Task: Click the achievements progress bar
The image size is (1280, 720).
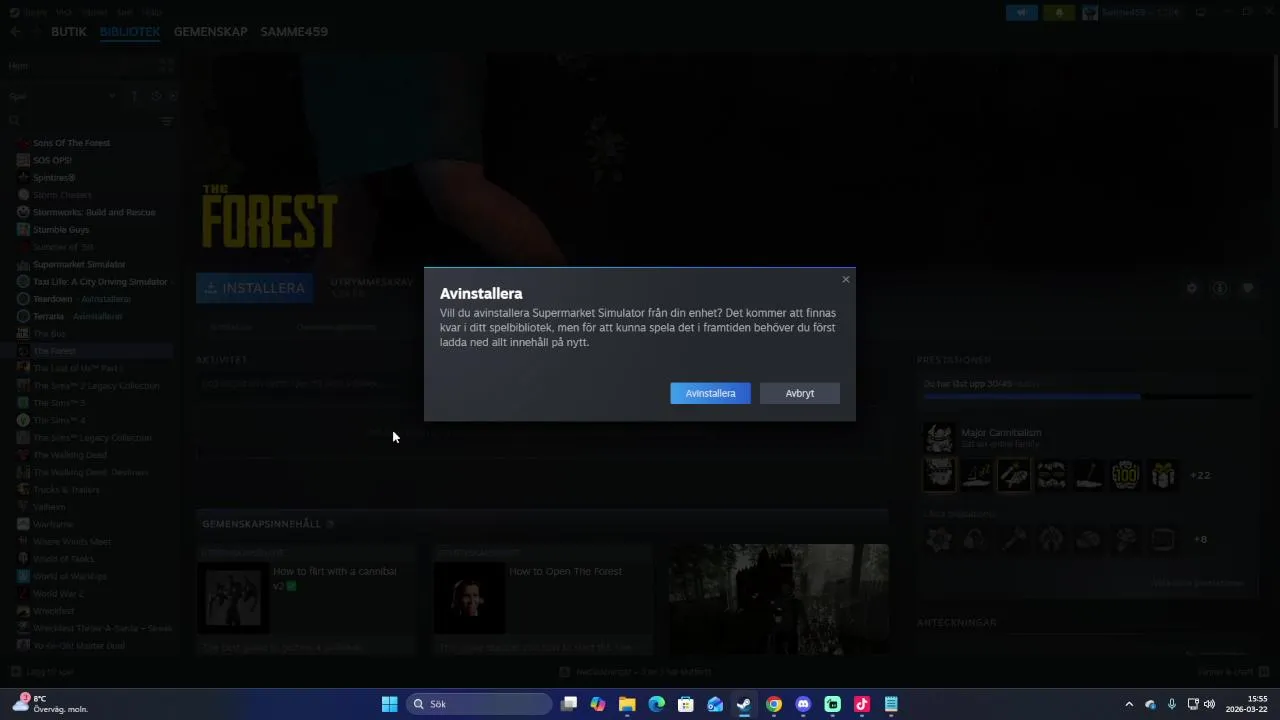Action: pyautogui.click(x=1087, y=397)
